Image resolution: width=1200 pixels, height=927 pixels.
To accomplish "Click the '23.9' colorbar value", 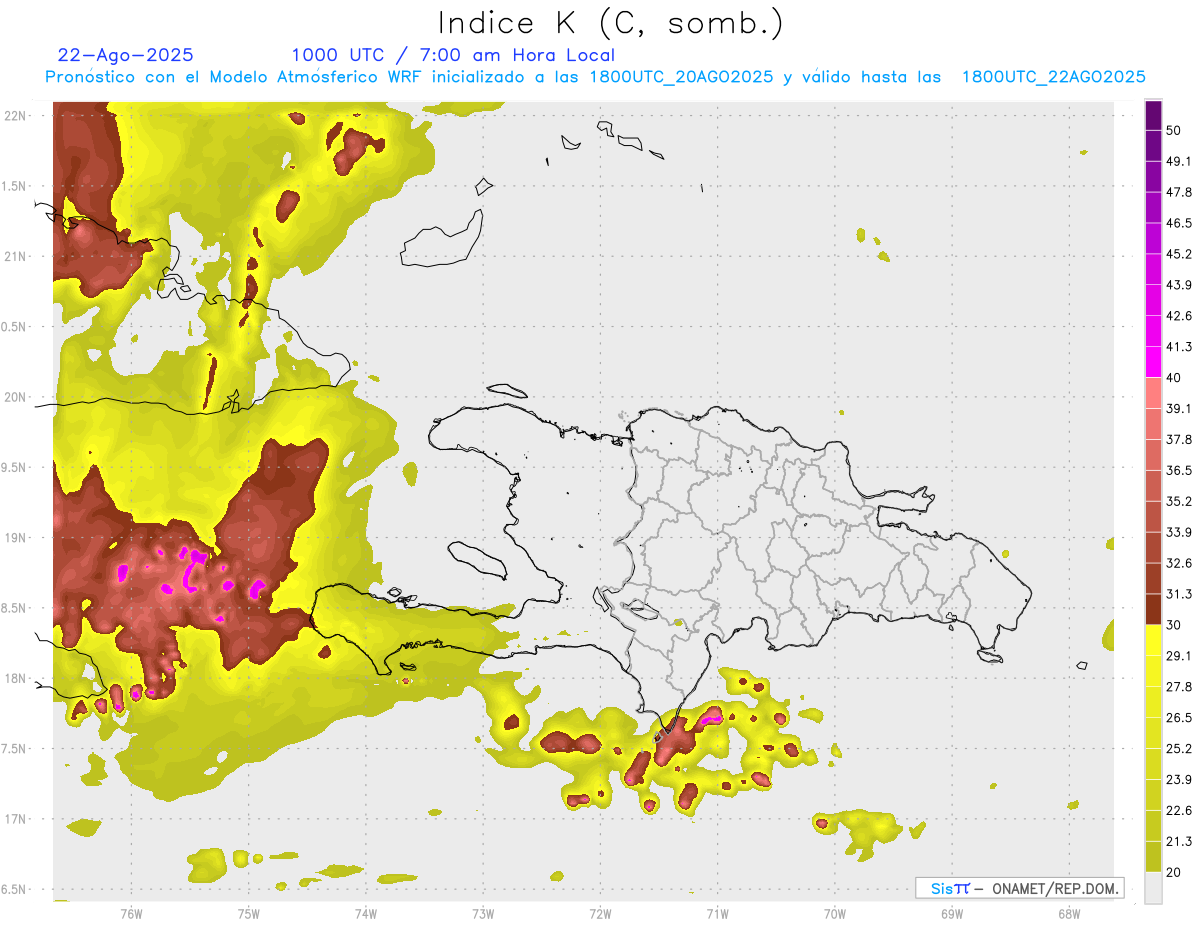I will [1179, 780].
